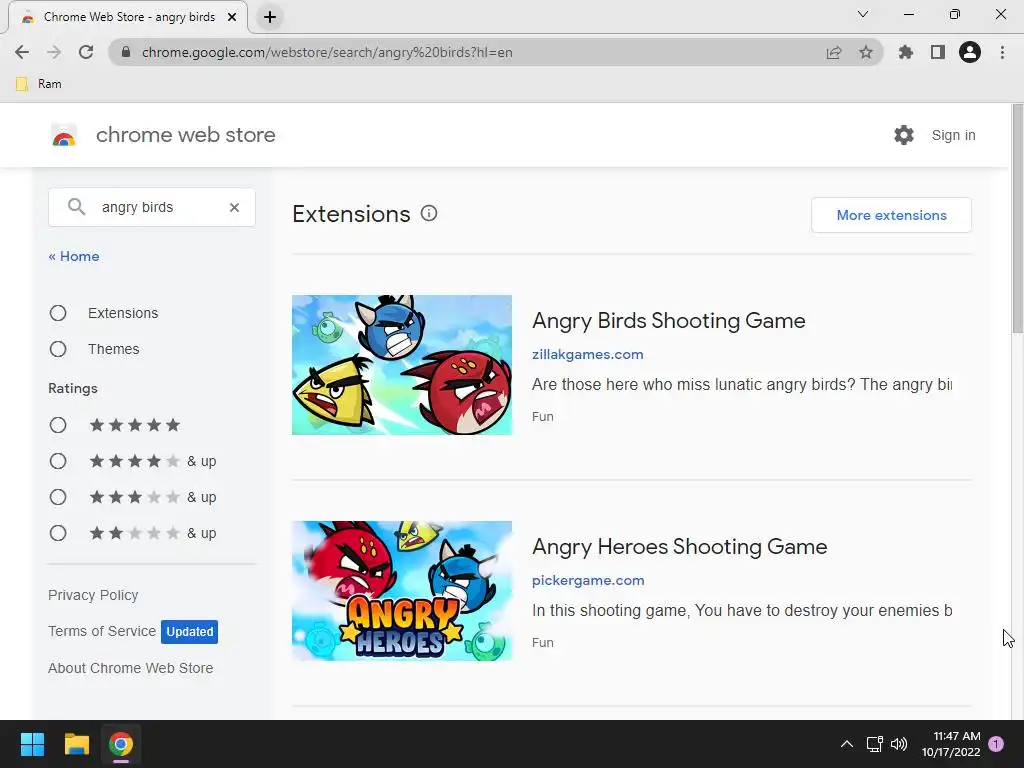1024x768 pixels.
Task: Select the Extensions filter radio
Action: 58,313
